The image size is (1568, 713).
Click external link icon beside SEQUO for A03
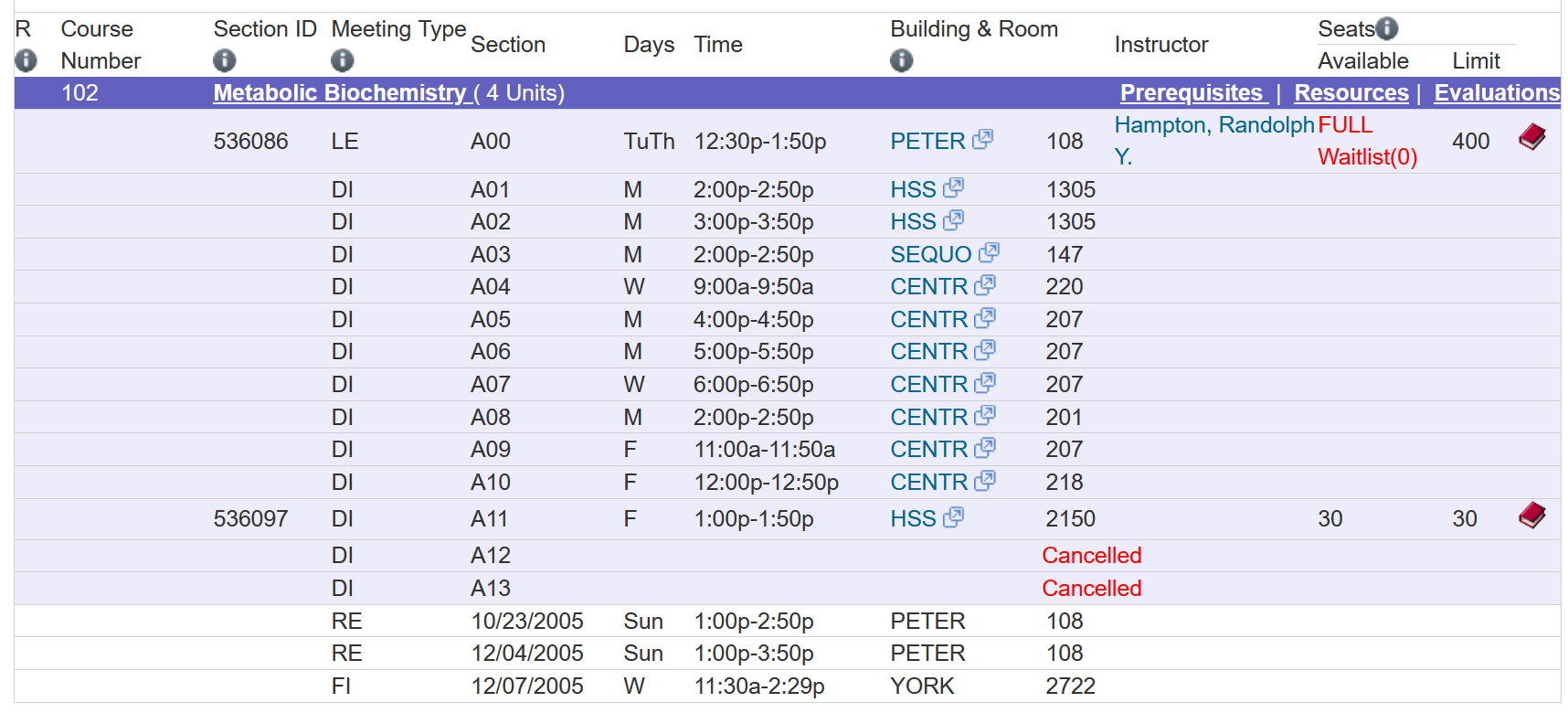tap(989, 252)
